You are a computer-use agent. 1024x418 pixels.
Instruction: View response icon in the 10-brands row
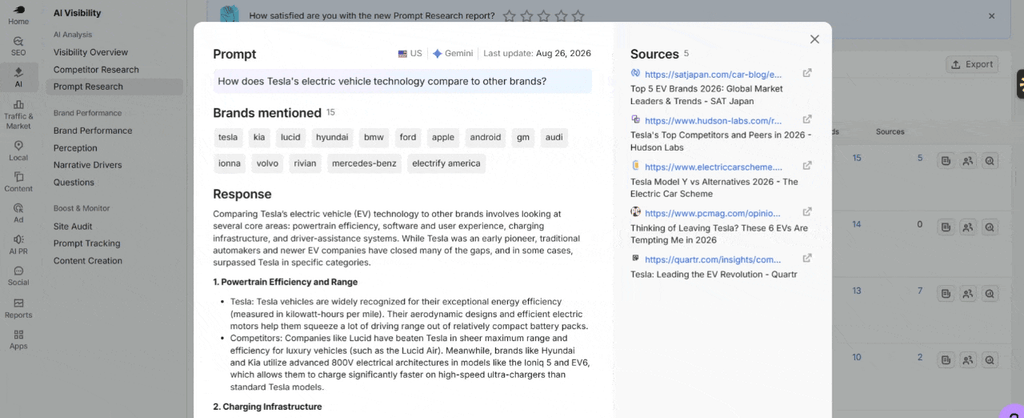946,359
